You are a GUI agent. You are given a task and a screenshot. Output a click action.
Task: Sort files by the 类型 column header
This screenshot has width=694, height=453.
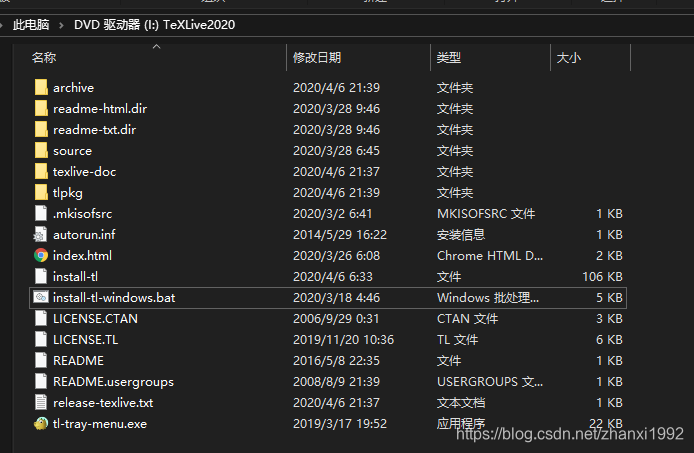pos(449,58)
